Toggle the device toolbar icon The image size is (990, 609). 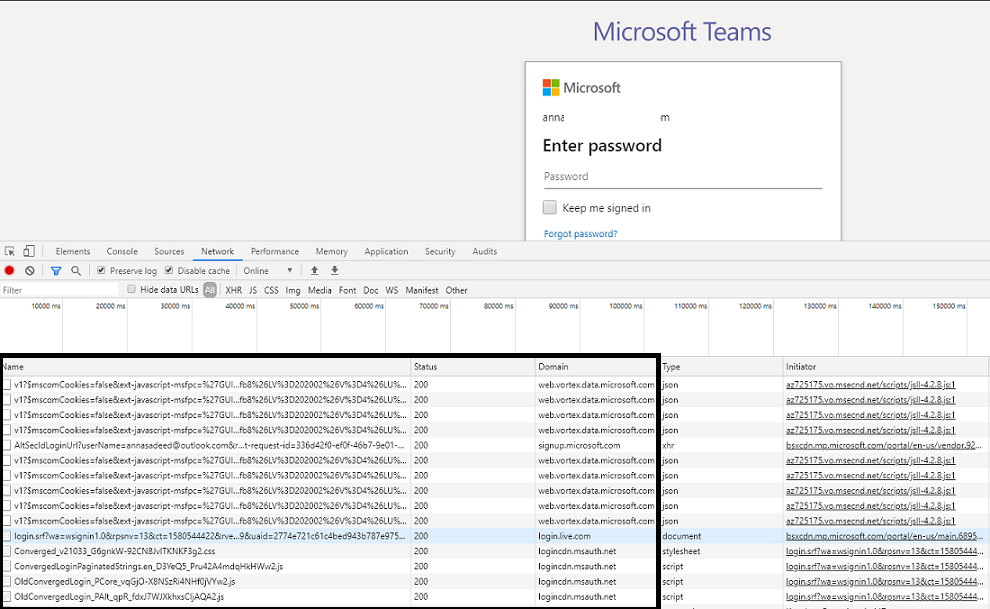(29, 251)
